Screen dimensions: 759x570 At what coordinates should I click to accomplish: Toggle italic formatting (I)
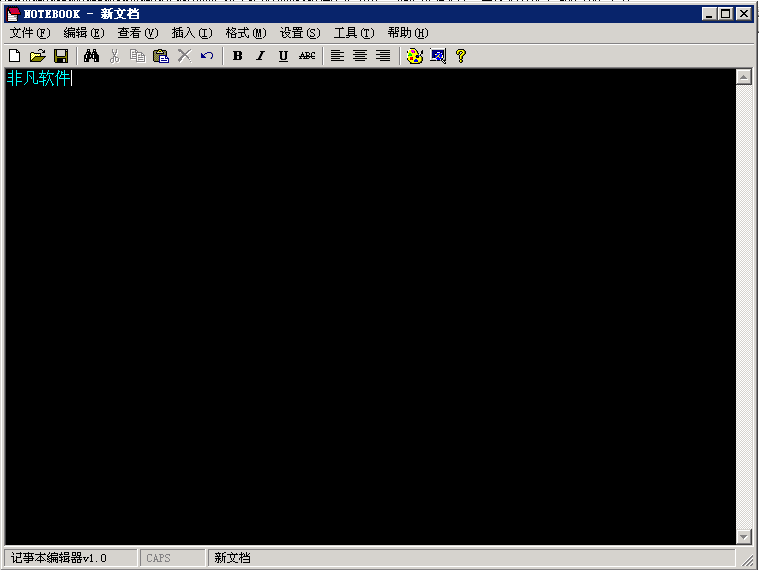coord(260,56)
